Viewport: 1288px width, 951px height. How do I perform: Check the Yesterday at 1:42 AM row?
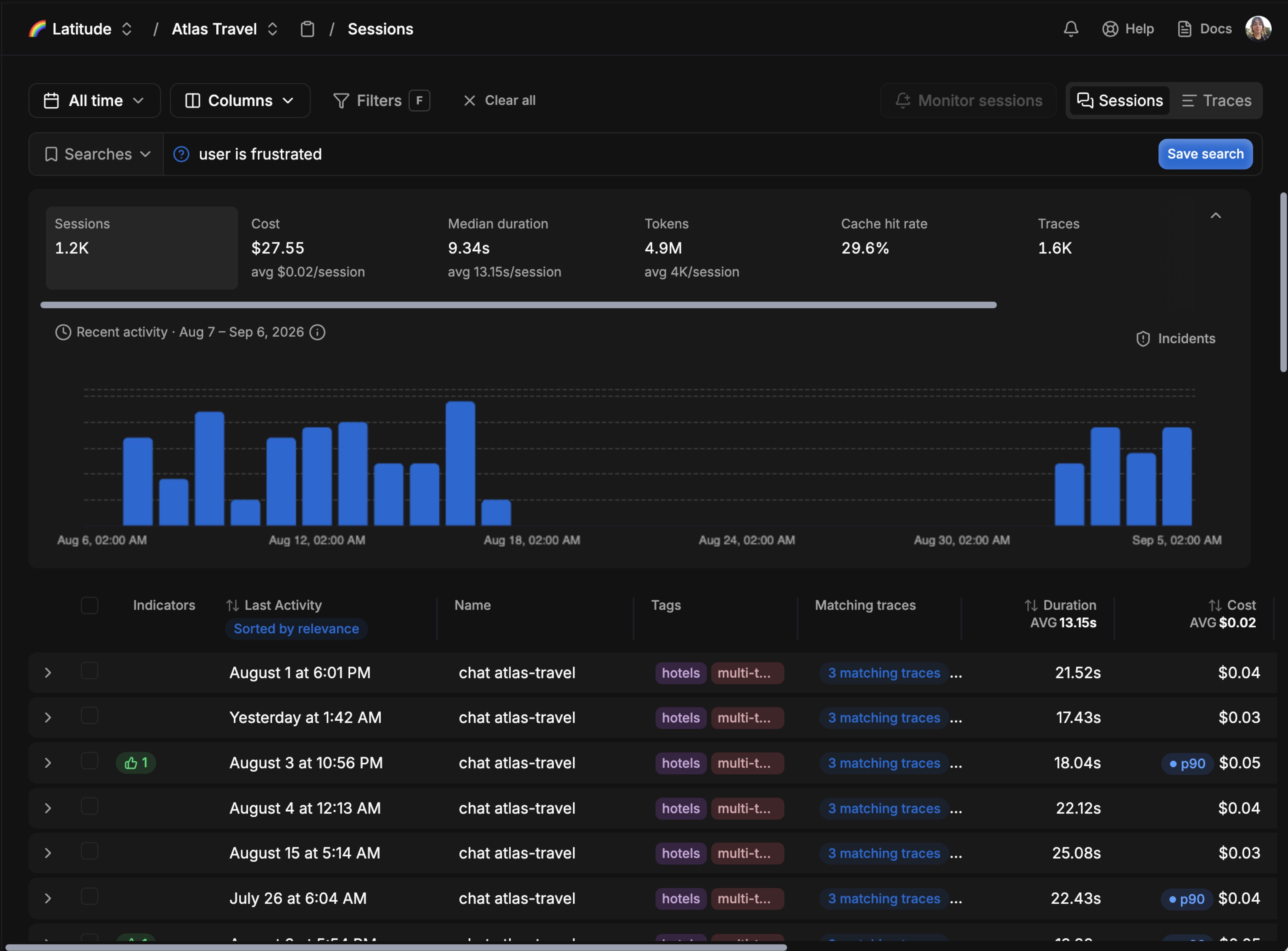[x=89, y=716]
